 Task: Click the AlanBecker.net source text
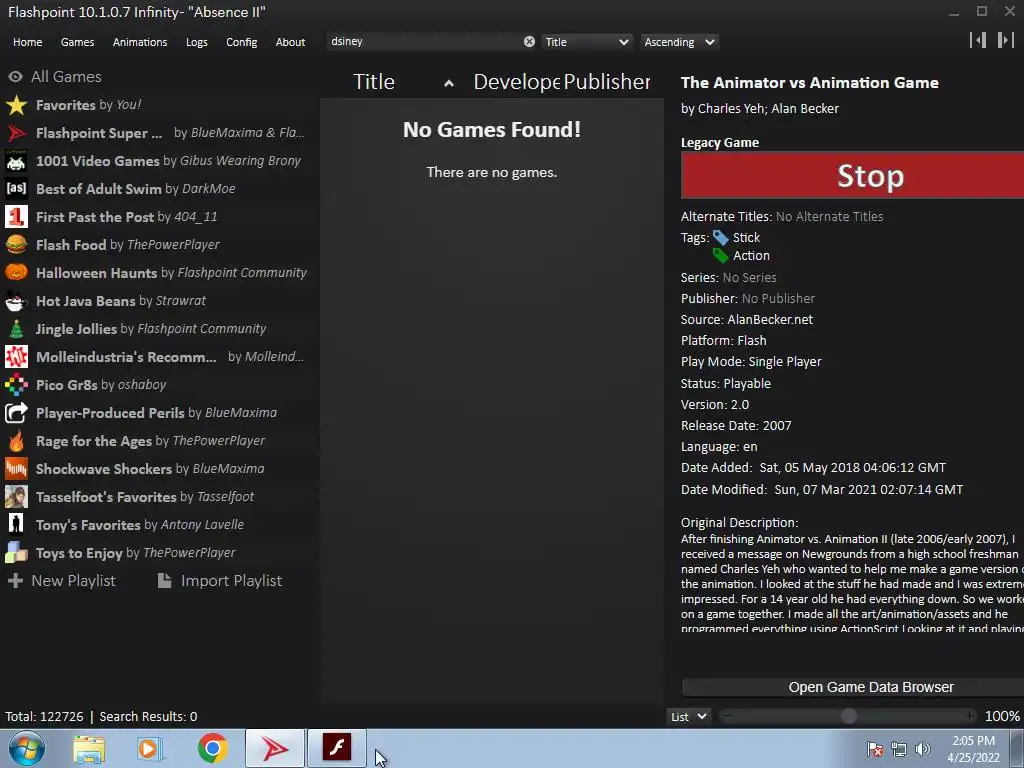[x=770, y=319]
